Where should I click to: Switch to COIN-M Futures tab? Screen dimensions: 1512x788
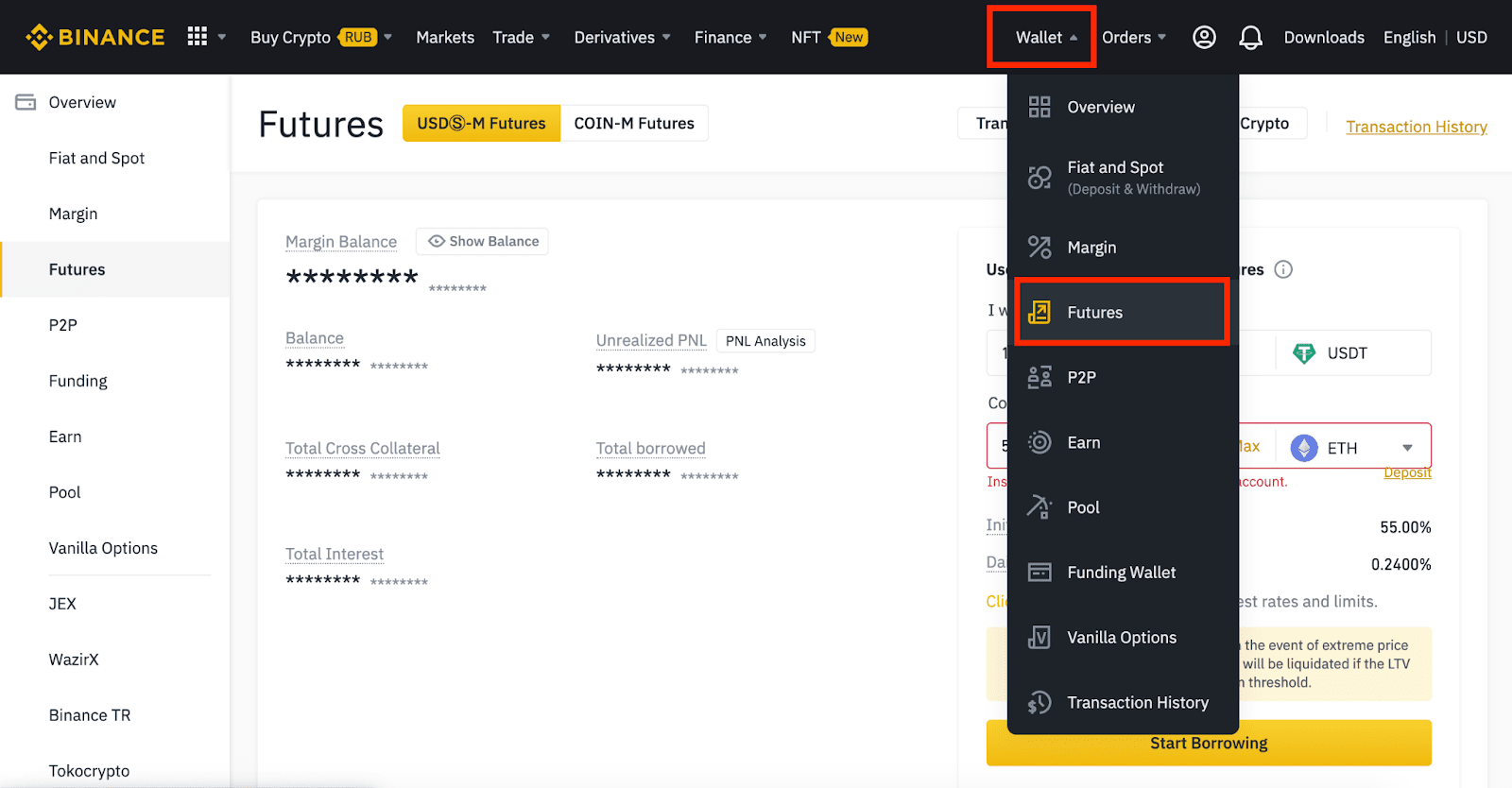[x=634, y=123]
